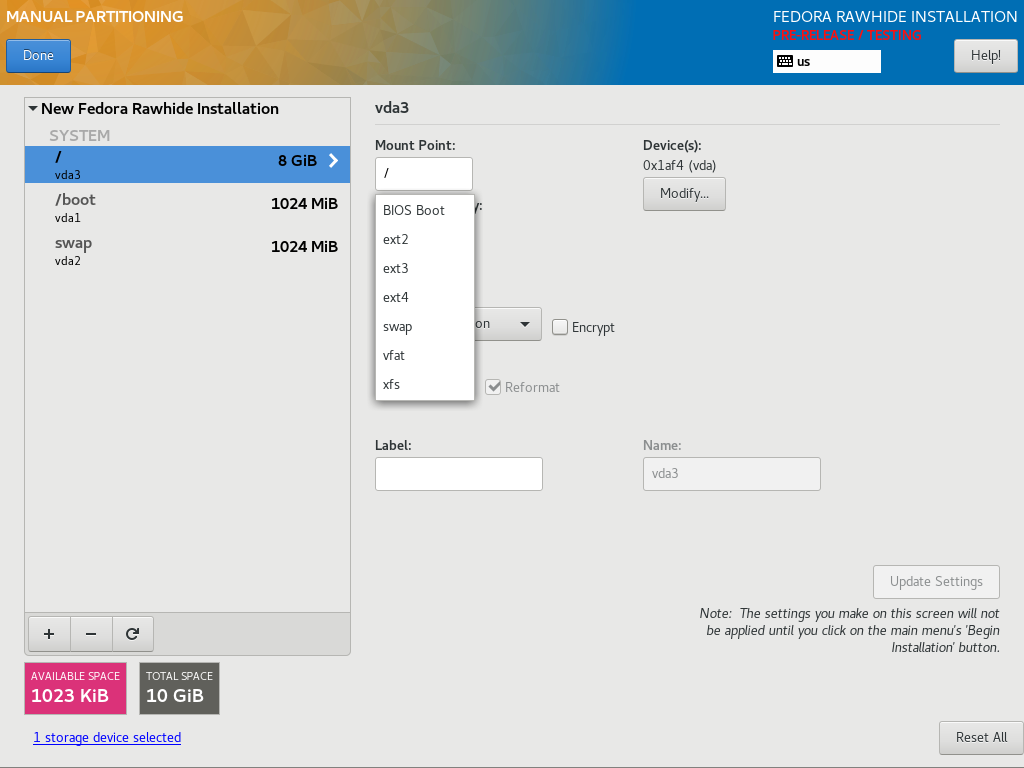Click the Mount Point input field
Image resolution: width=1024 pixels, height=768 pixels.
click(x=424, y=174)
